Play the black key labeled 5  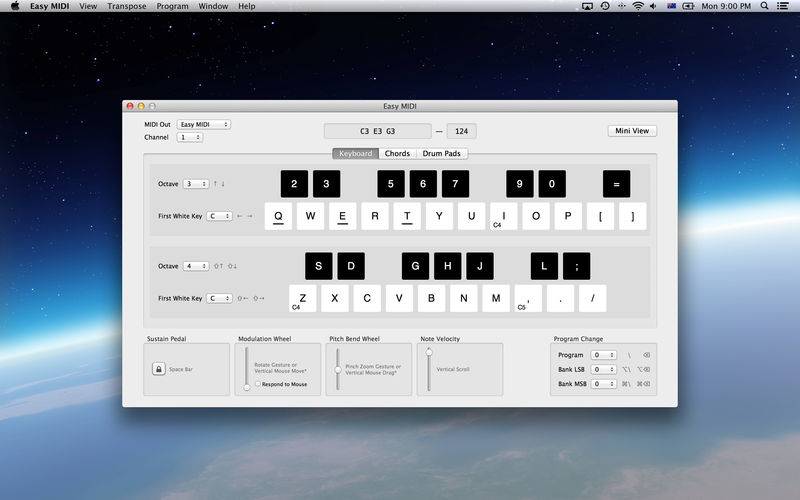(x=391, y=184)
